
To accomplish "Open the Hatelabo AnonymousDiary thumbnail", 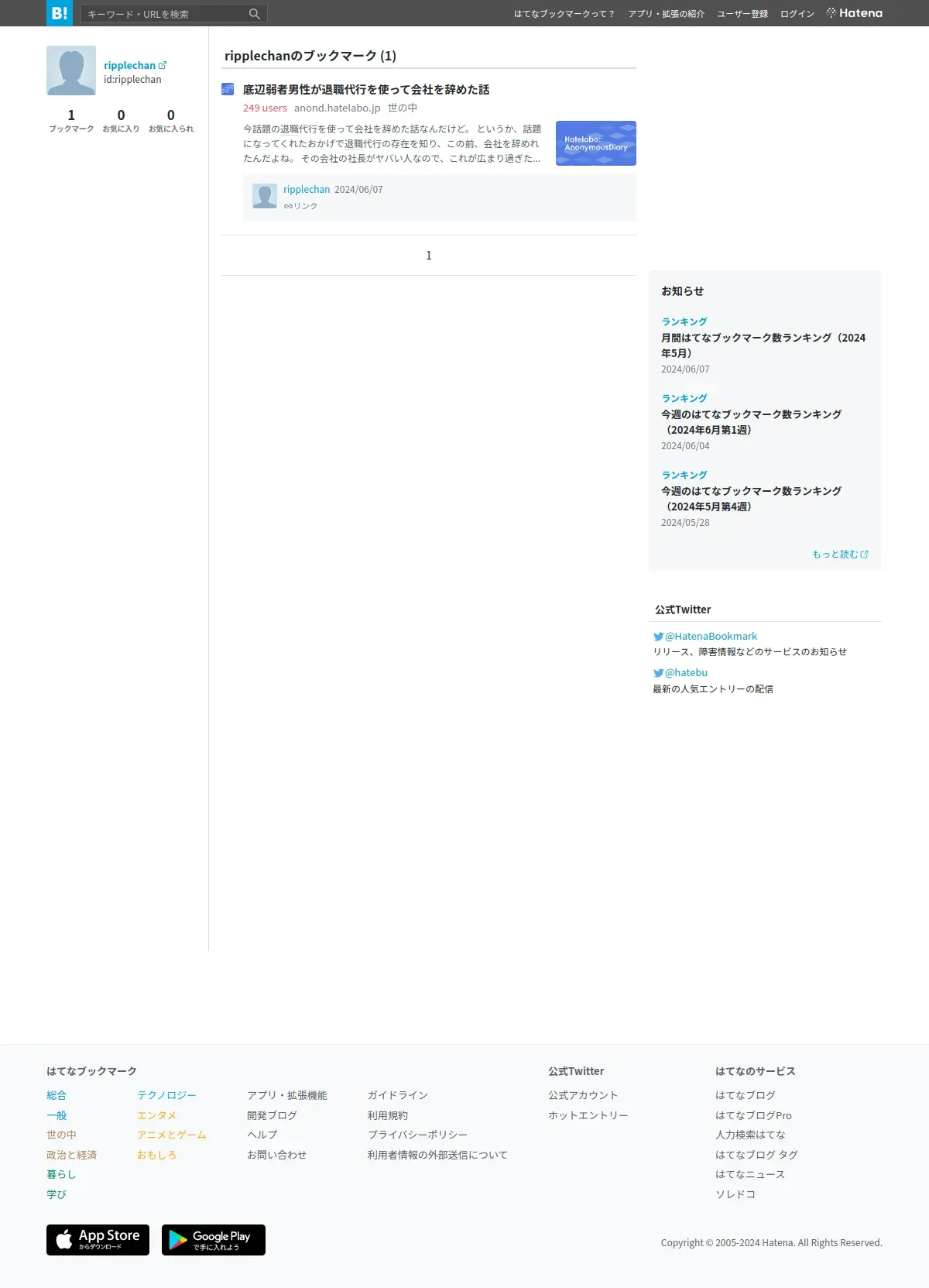I will click(x=596, y=143).
